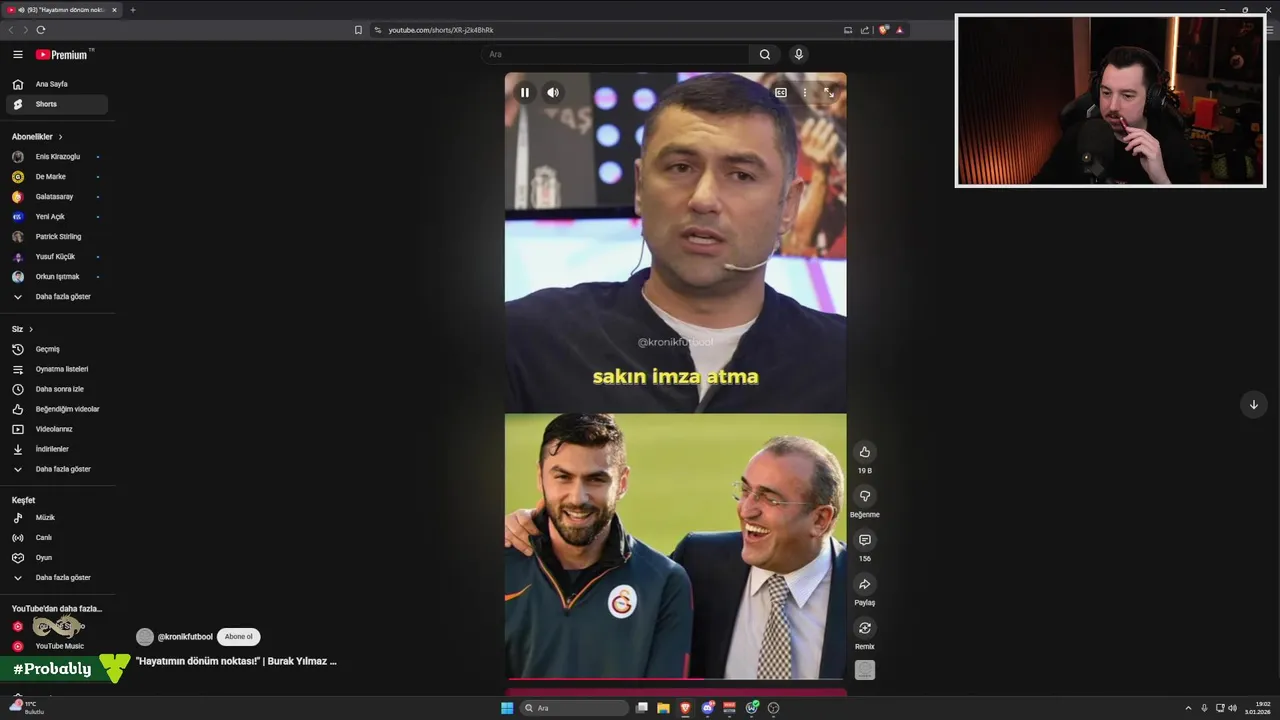
Task: Open Orkun Işıtmak channel
Action: [x=57, y=277]
